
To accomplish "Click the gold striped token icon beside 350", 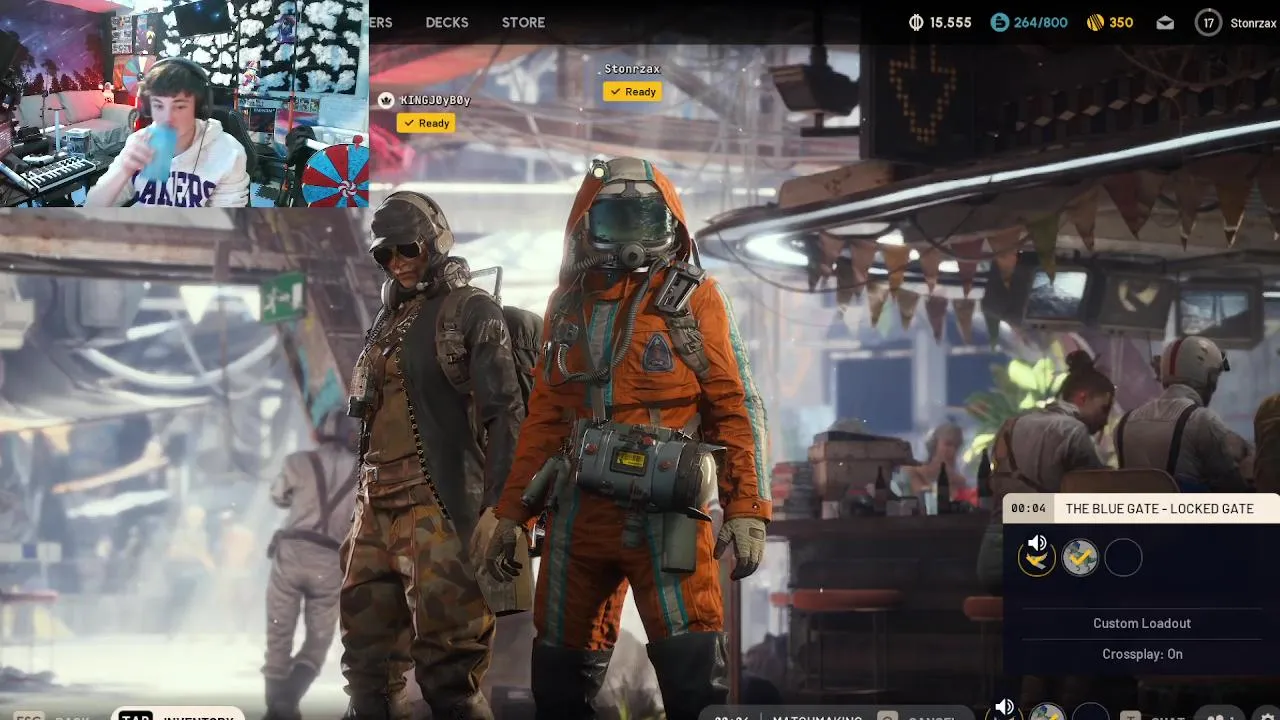I will click(x=1094, y=22).
